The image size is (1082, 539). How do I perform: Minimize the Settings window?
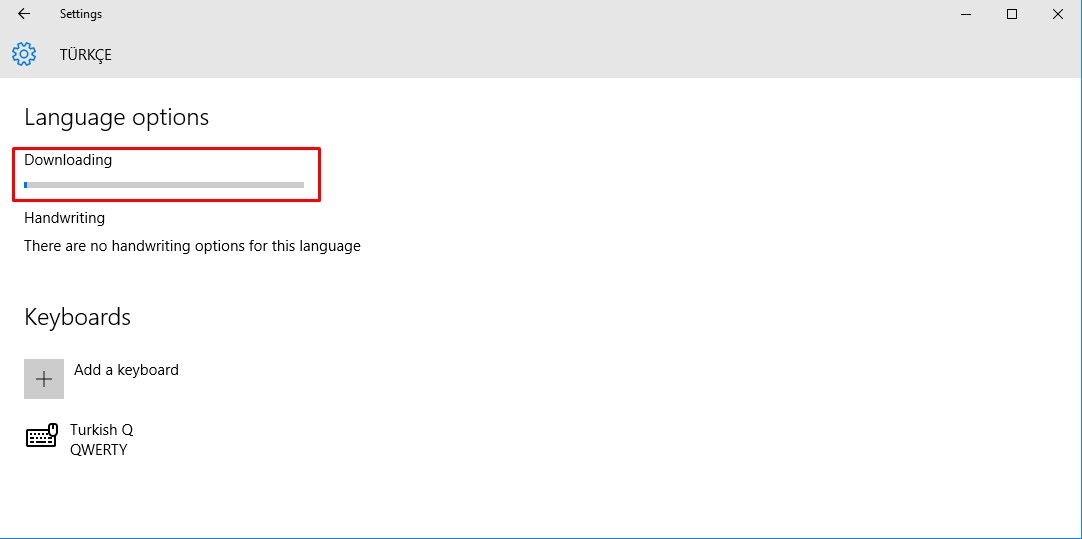(x=966, y=14)
